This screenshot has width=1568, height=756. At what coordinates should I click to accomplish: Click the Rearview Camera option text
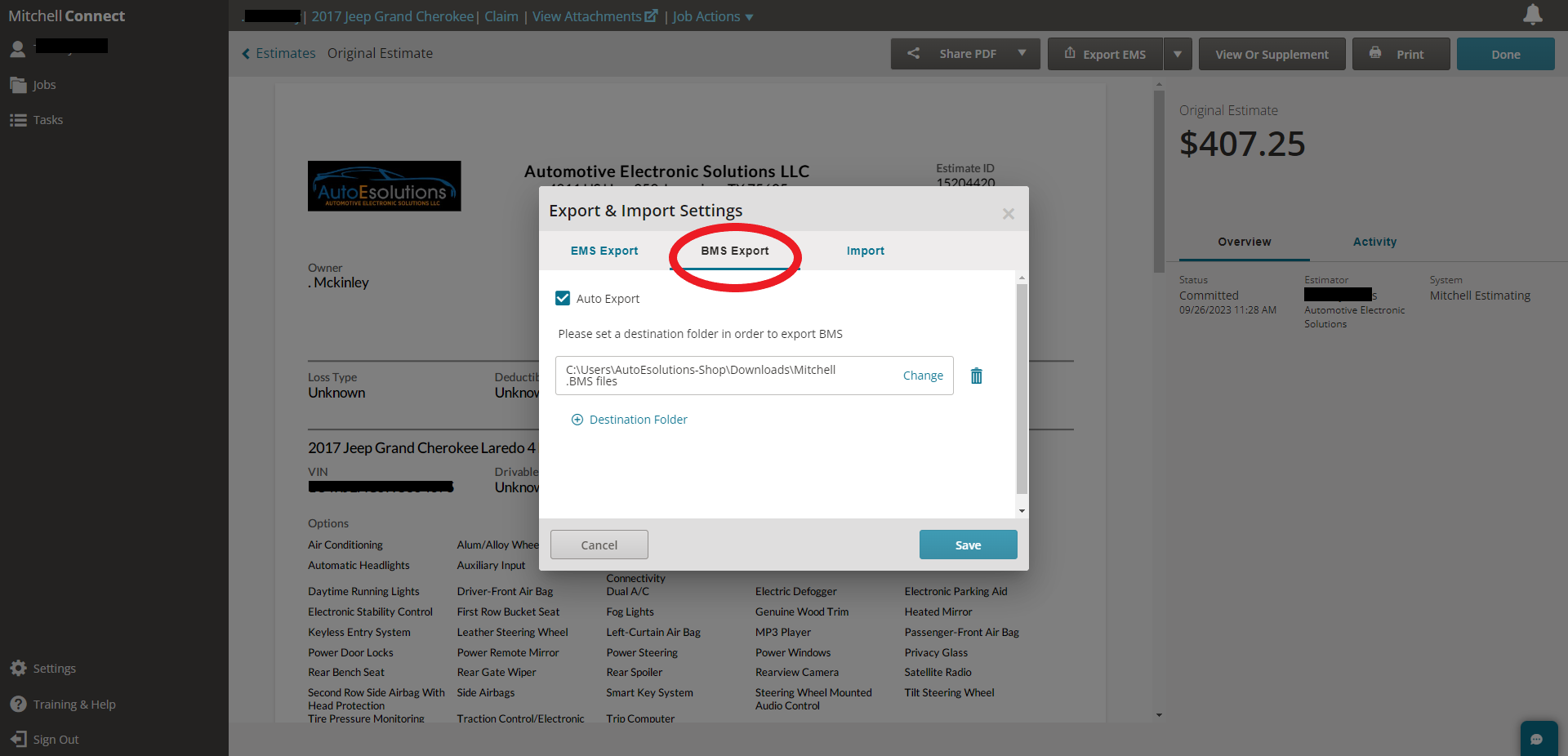tap(797, 673)
